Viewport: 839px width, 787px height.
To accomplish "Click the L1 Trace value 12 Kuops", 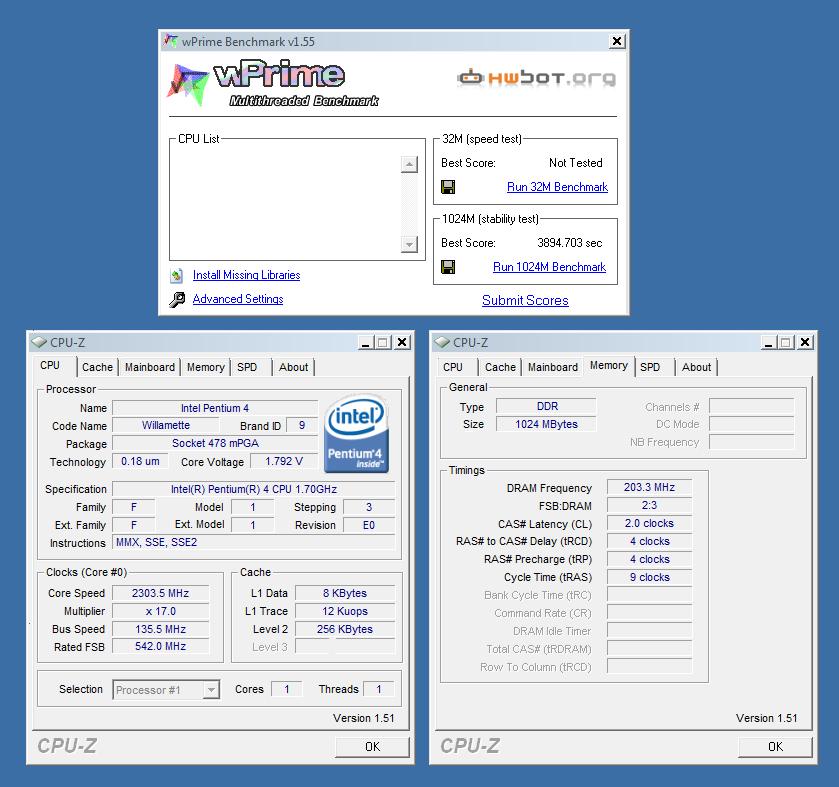I will (345, 611).
